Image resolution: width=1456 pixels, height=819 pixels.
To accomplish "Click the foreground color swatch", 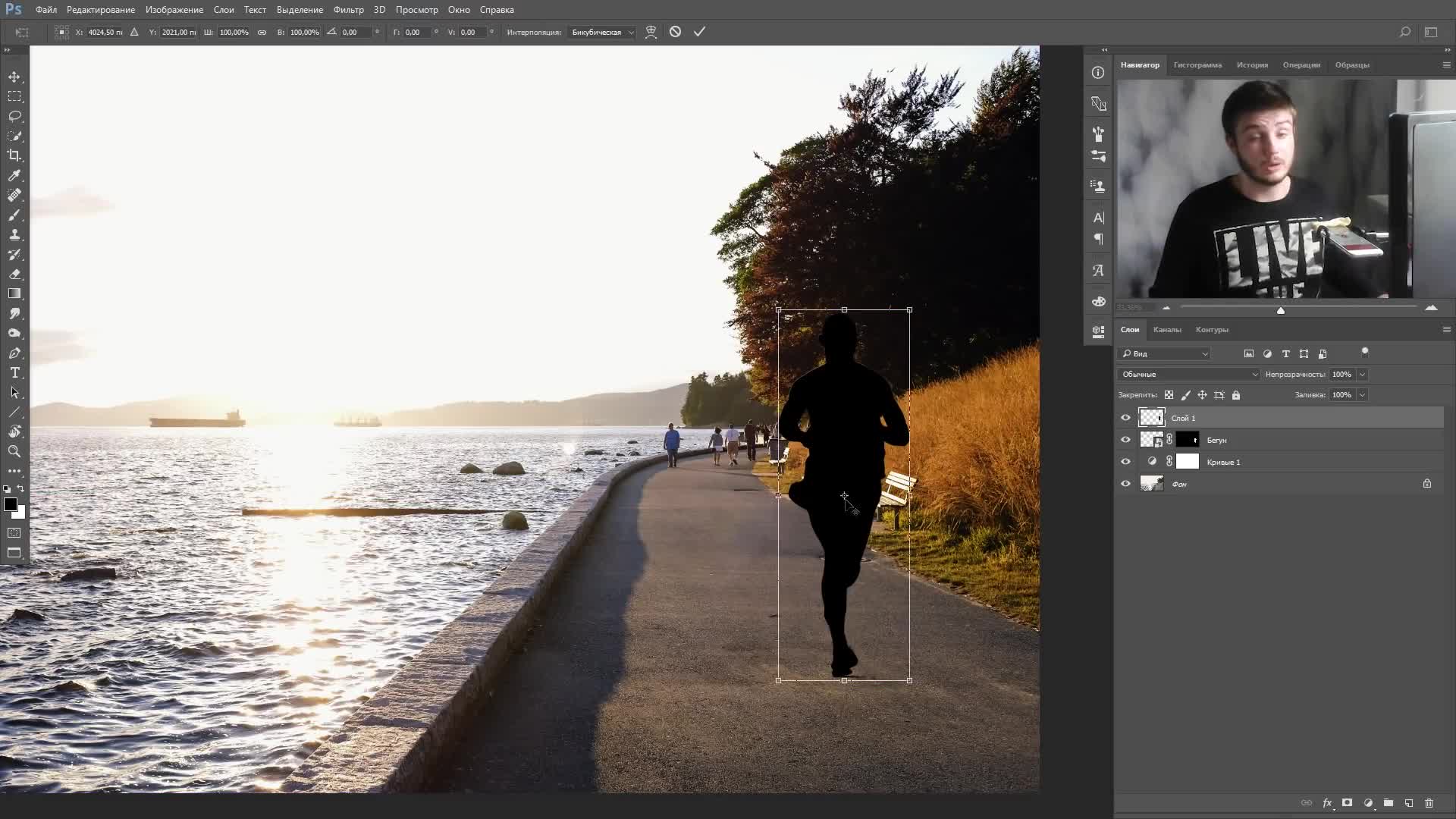I will tap(10, 505).
